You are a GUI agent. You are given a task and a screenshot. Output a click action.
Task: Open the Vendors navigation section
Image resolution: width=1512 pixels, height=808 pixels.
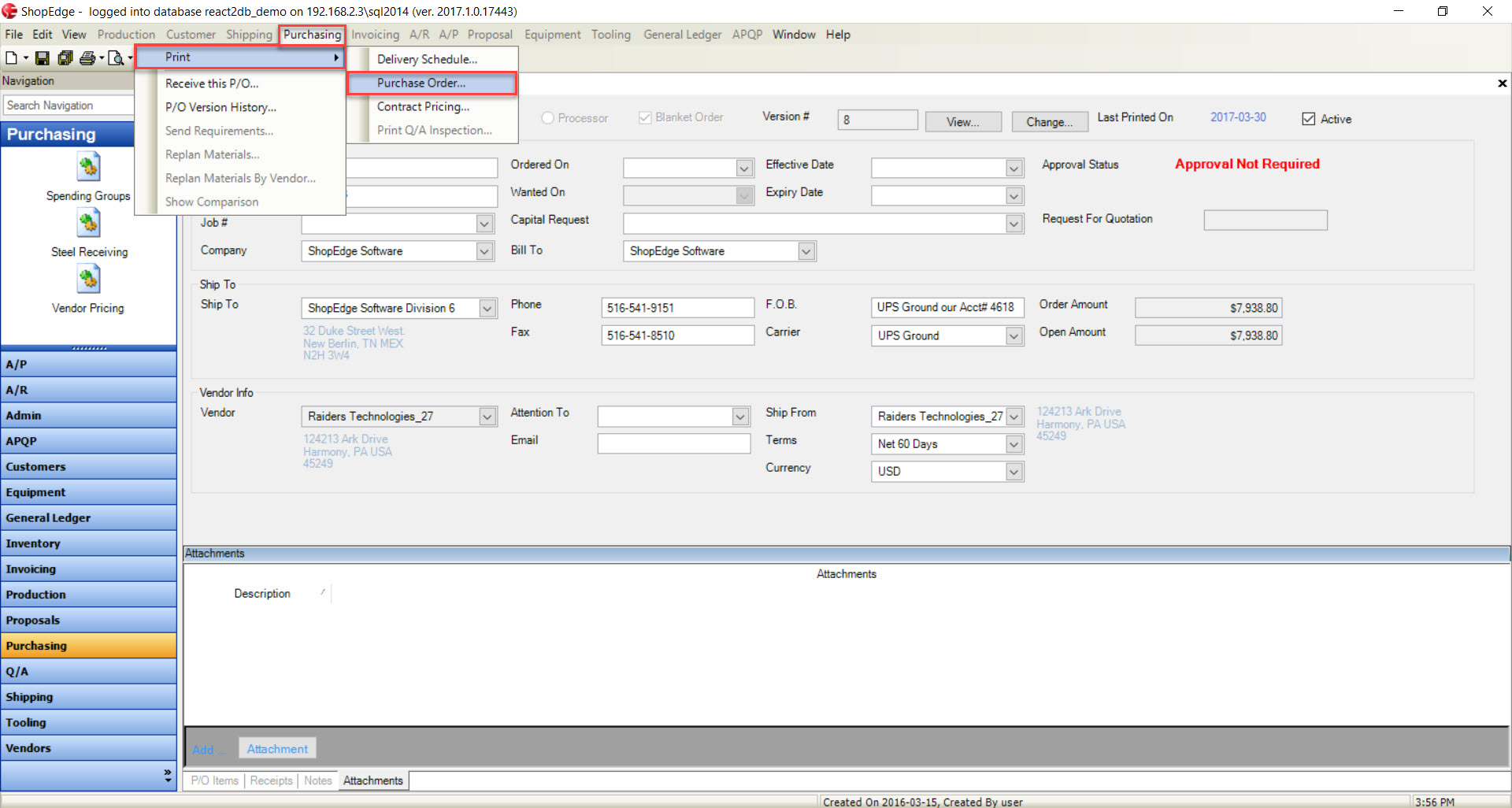pos(88,748)
